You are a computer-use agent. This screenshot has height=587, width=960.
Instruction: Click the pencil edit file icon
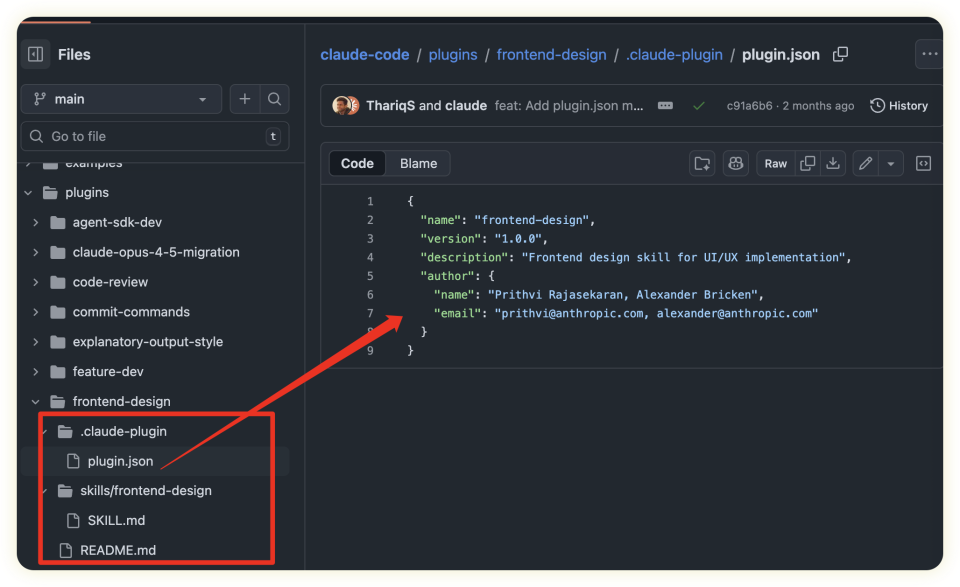866,163
